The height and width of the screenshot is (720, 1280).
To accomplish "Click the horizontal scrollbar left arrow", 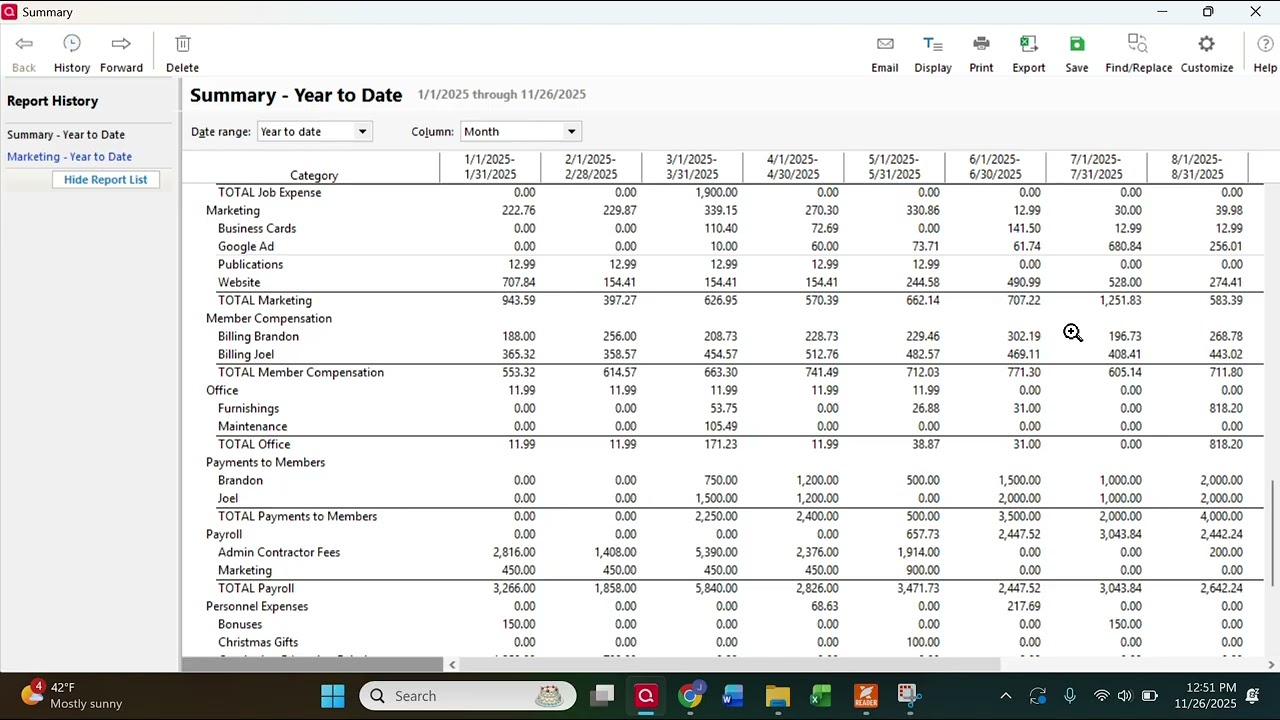I will [x=452, y=665].
